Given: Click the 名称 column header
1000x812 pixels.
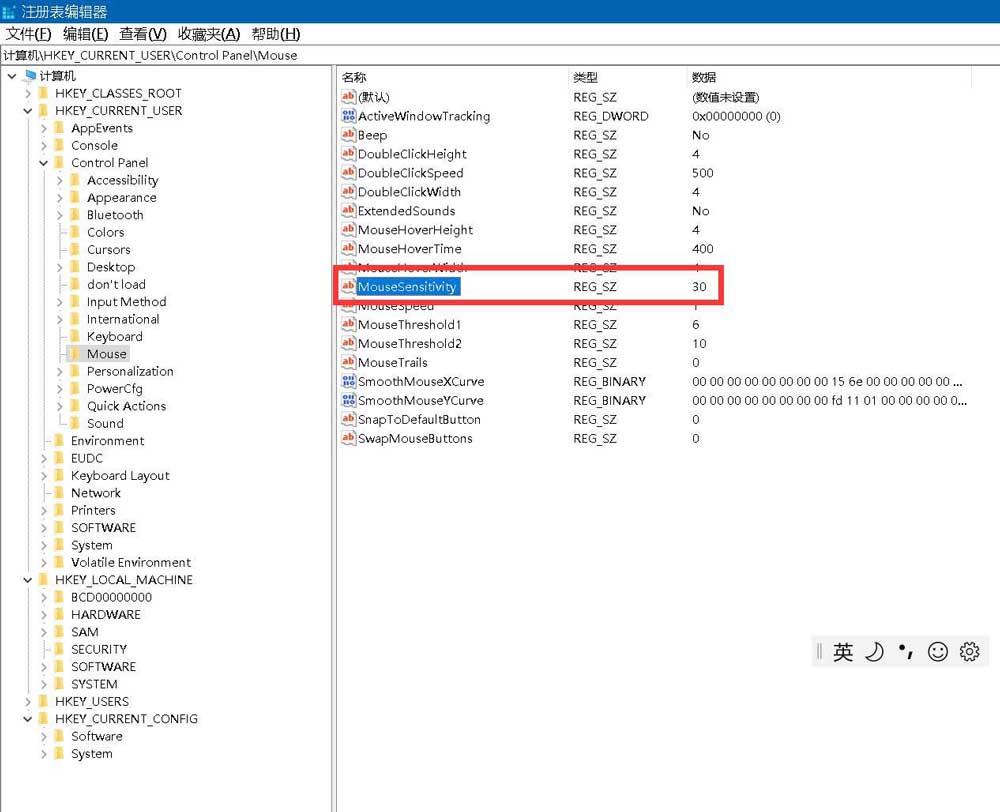Looking at the screenshot, I should (354, 77).
